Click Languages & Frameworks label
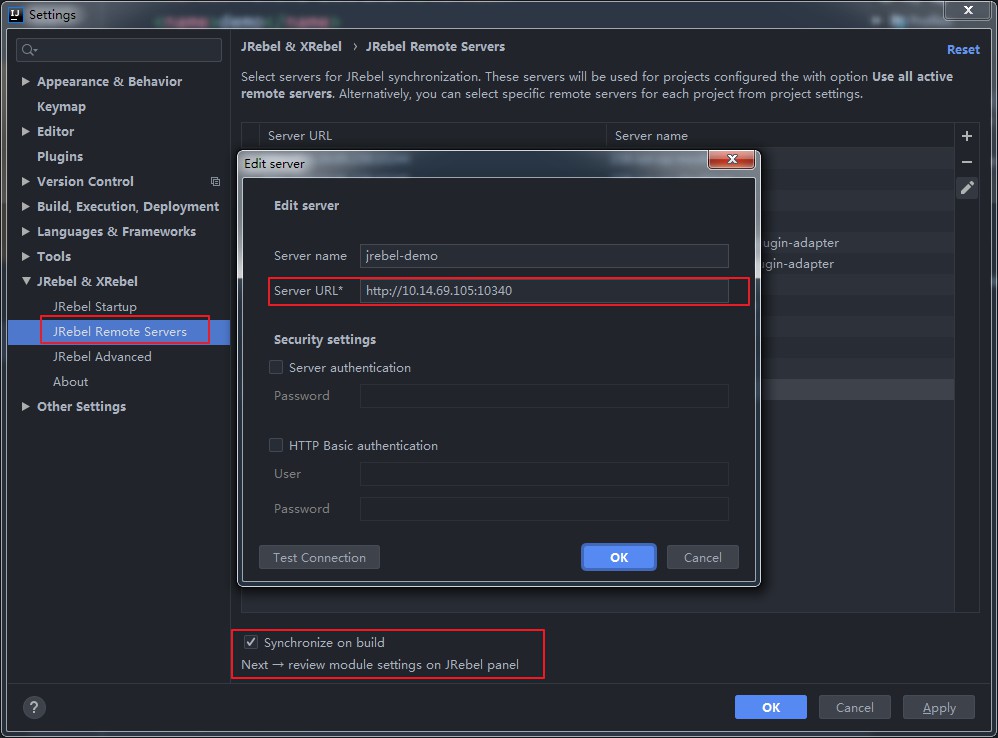The image size is (998, 738). pyautogui.click(x=116, y=232)
